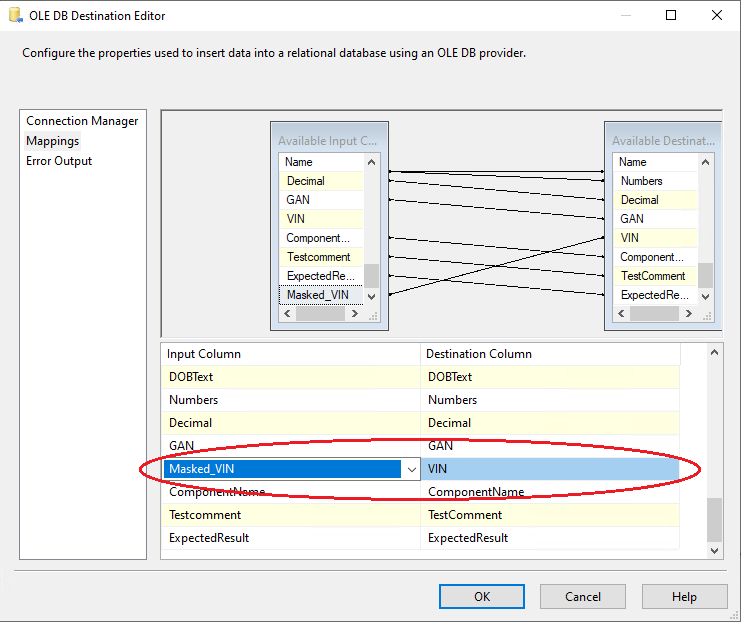741x622 pixels.
Task: Click the Cancel button
Action: coord(582,596)
